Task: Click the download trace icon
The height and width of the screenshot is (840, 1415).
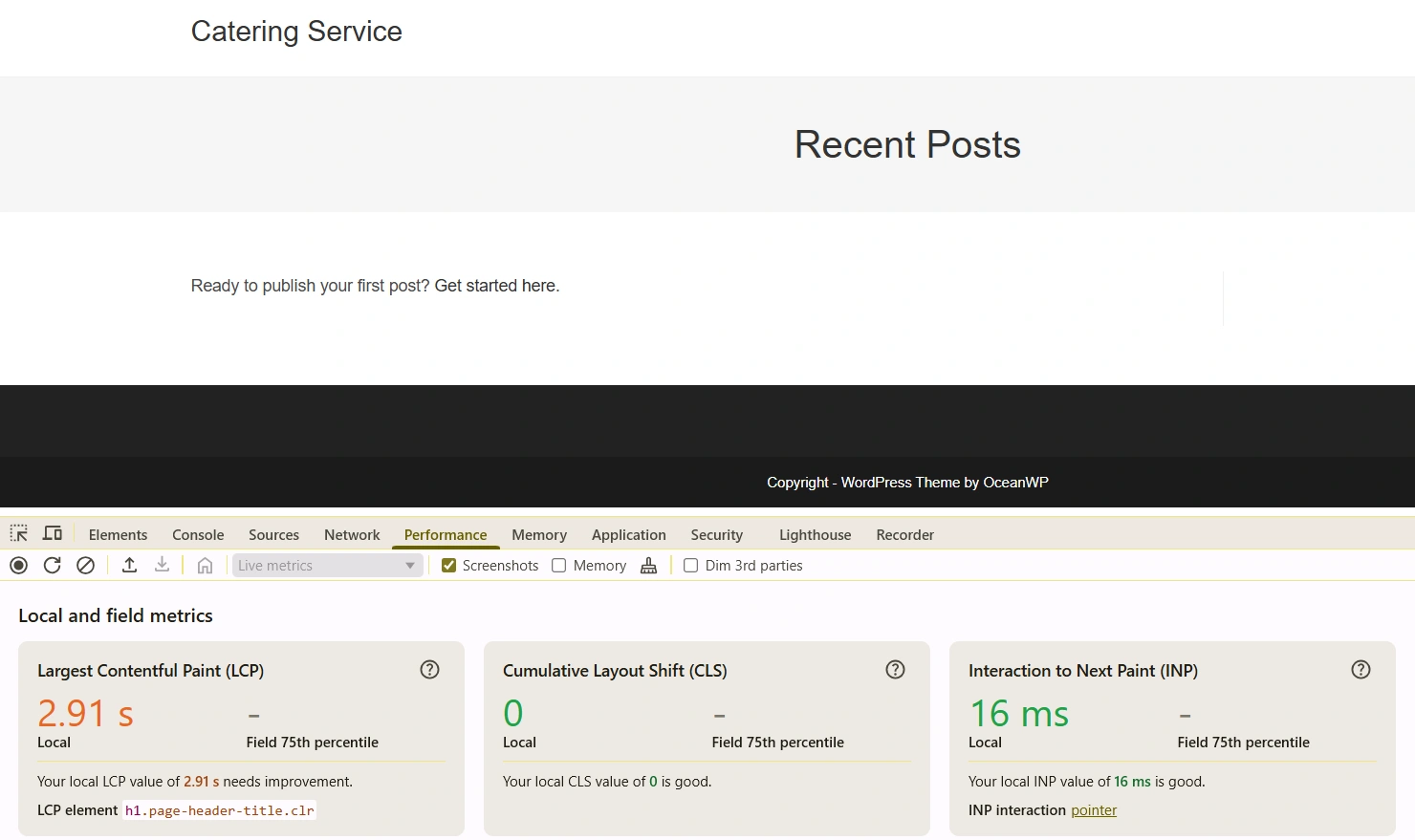Action: point(163,565)
